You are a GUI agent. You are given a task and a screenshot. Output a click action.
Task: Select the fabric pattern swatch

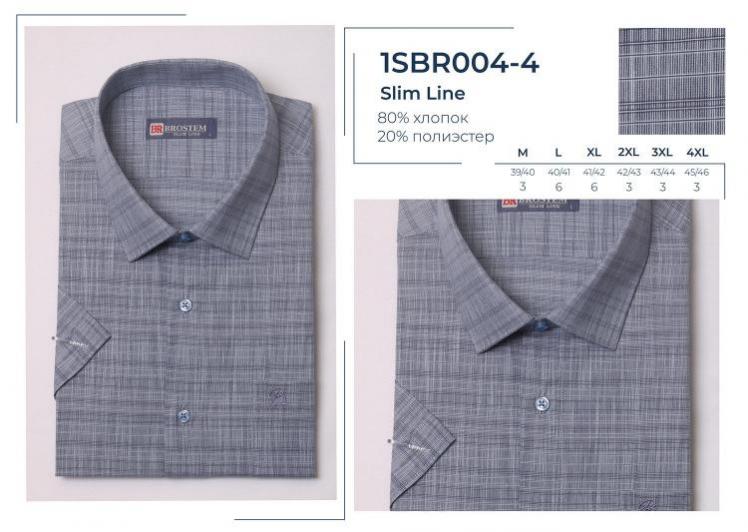coord(672,81)
